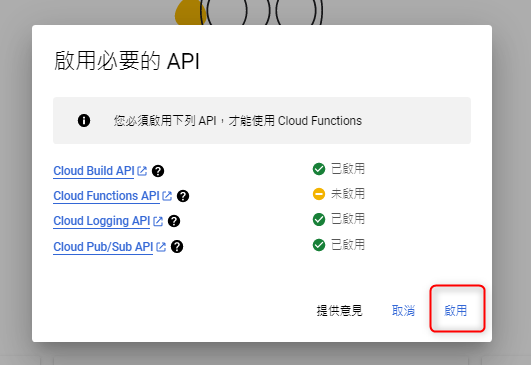Open Cloud Logging API external link icon

(x=158, y=221)
